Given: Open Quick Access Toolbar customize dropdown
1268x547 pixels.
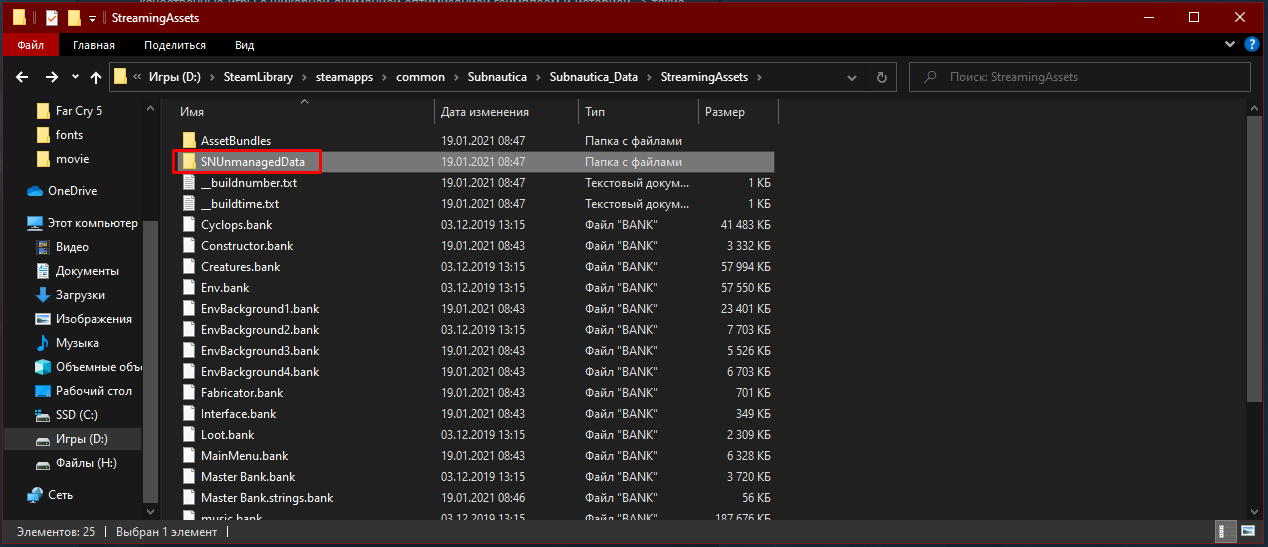Looking at the screenshot, I should [92, 18].
